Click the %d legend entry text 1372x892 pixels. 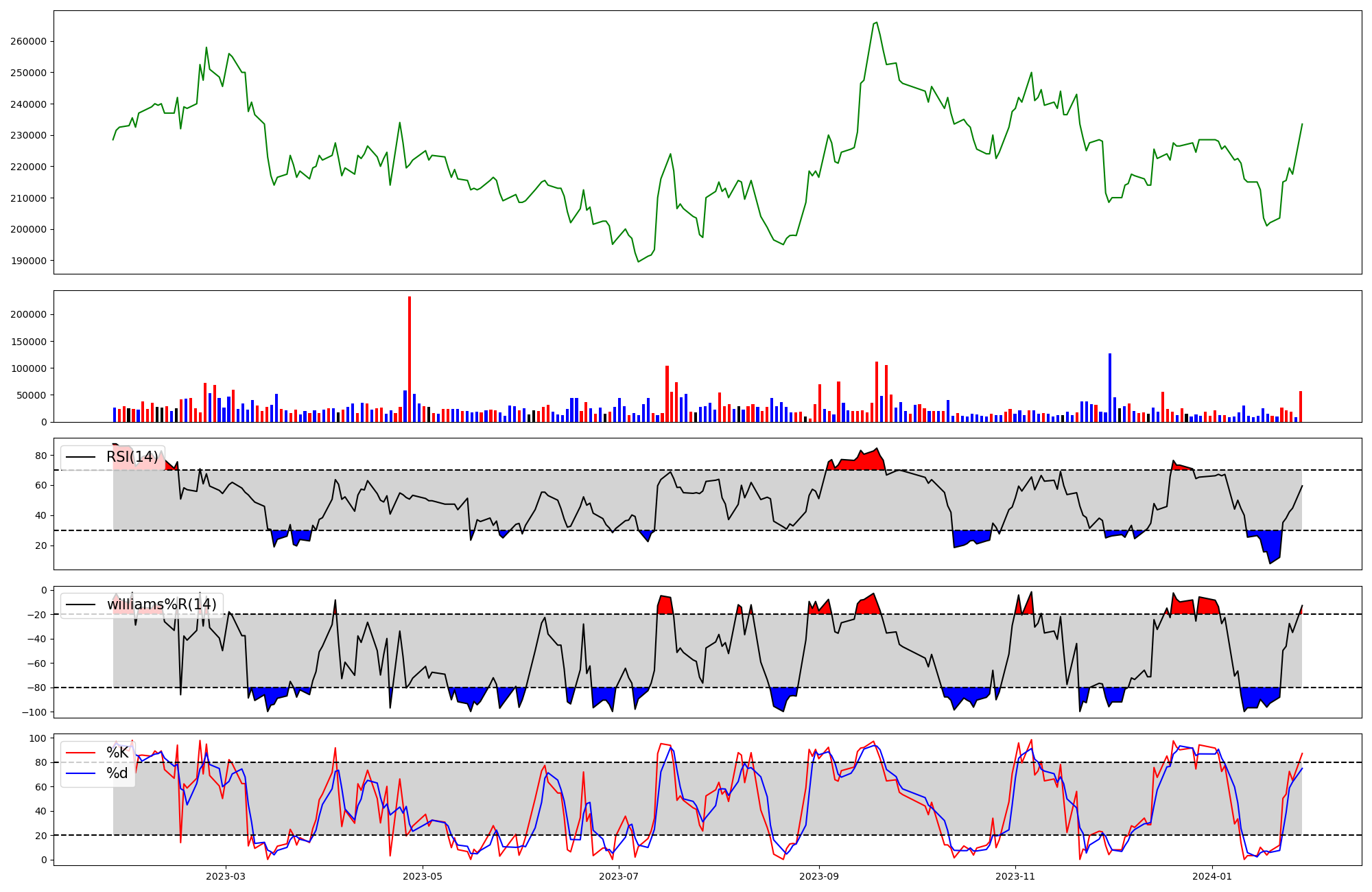click(x=117, y=773)
